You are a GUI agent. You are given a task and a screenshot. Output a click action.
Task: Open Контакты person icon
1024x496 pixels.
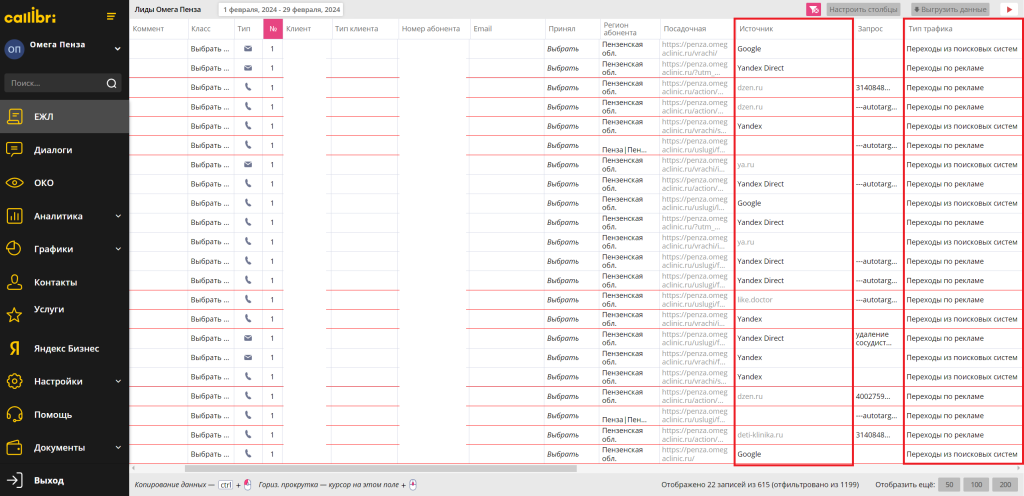pyautogui.click(x=14, y=283)
